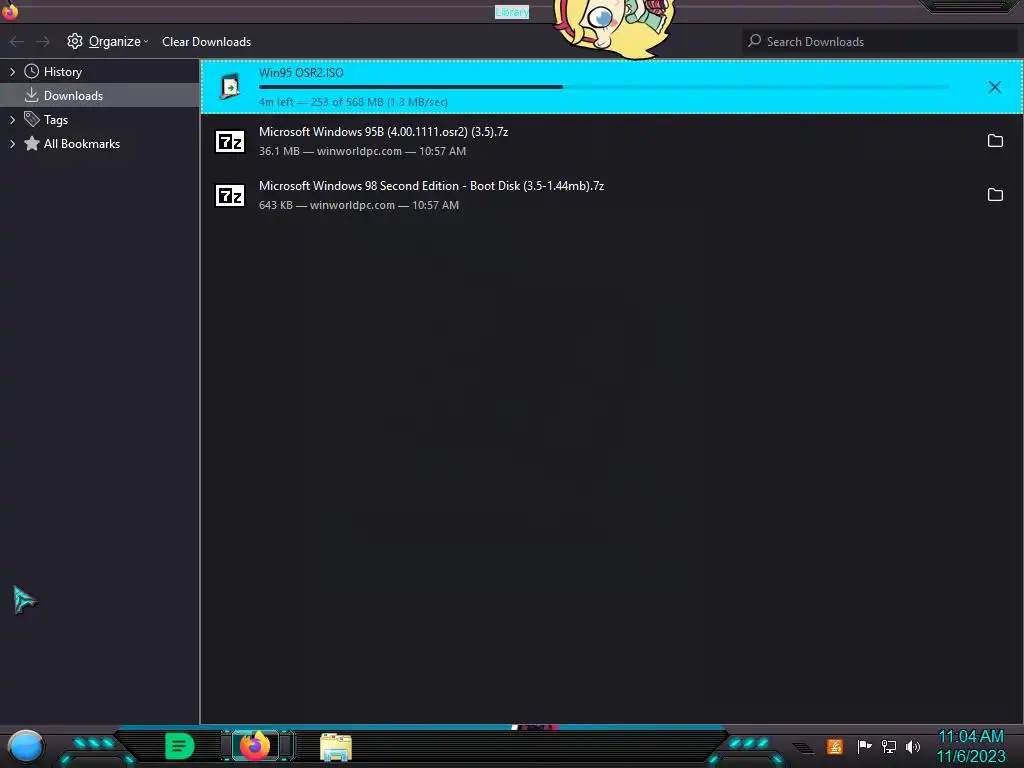Click the '4m left — 253 of 568 MB' status
Viewport: 1024px width, 768px height.
[353, 102]
